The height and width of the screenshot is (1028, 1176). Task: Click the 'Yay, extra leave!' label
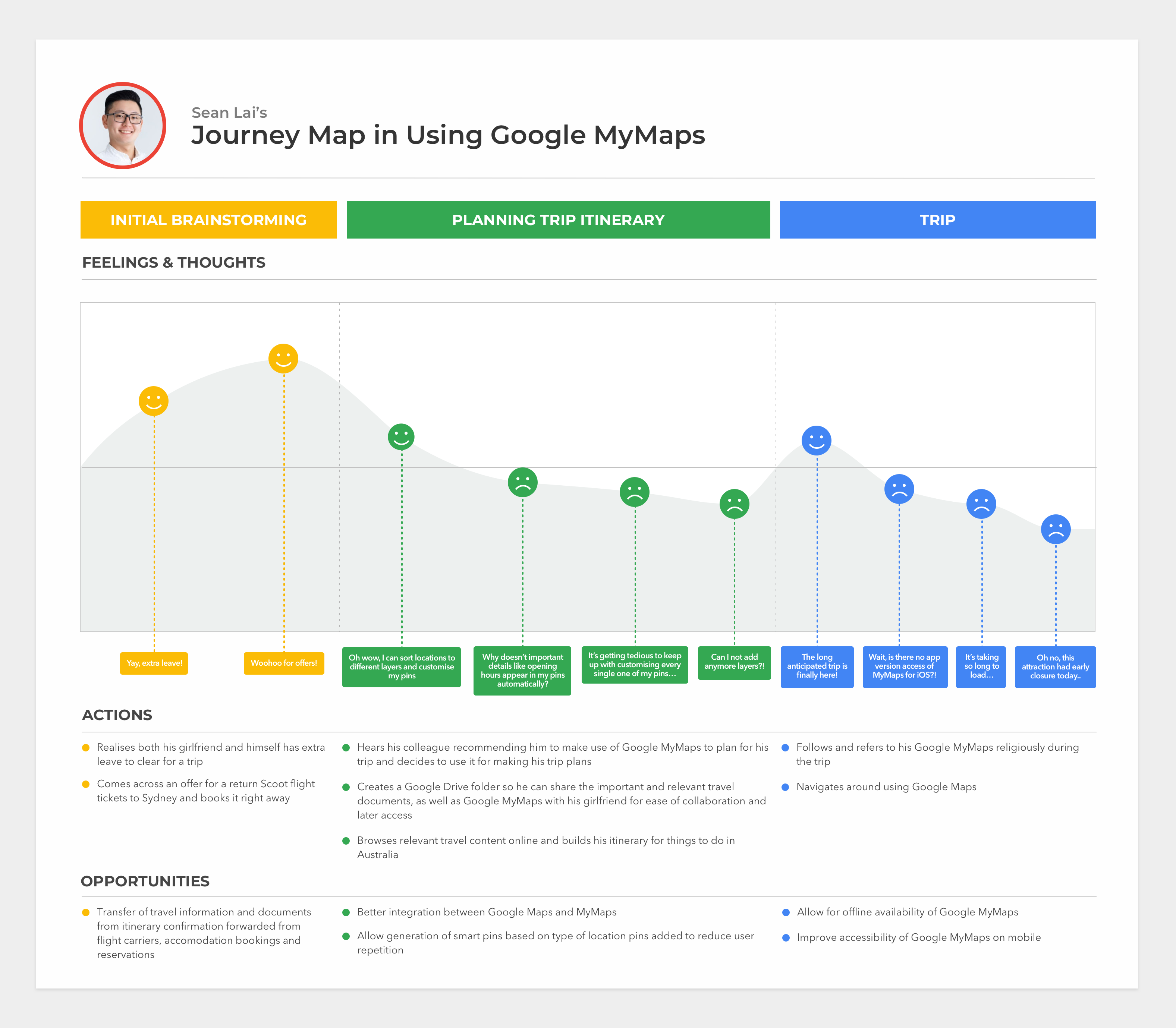point(154,663)
